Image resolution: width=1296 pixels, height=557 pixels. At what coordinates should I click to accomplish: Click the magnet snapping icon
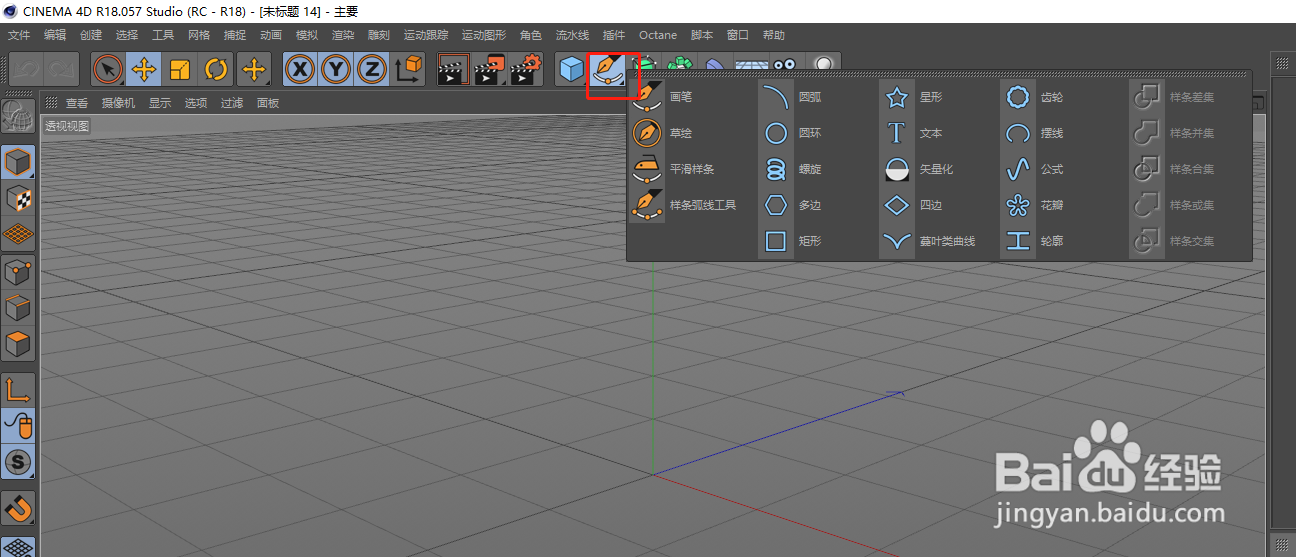[x=20, y=508]
